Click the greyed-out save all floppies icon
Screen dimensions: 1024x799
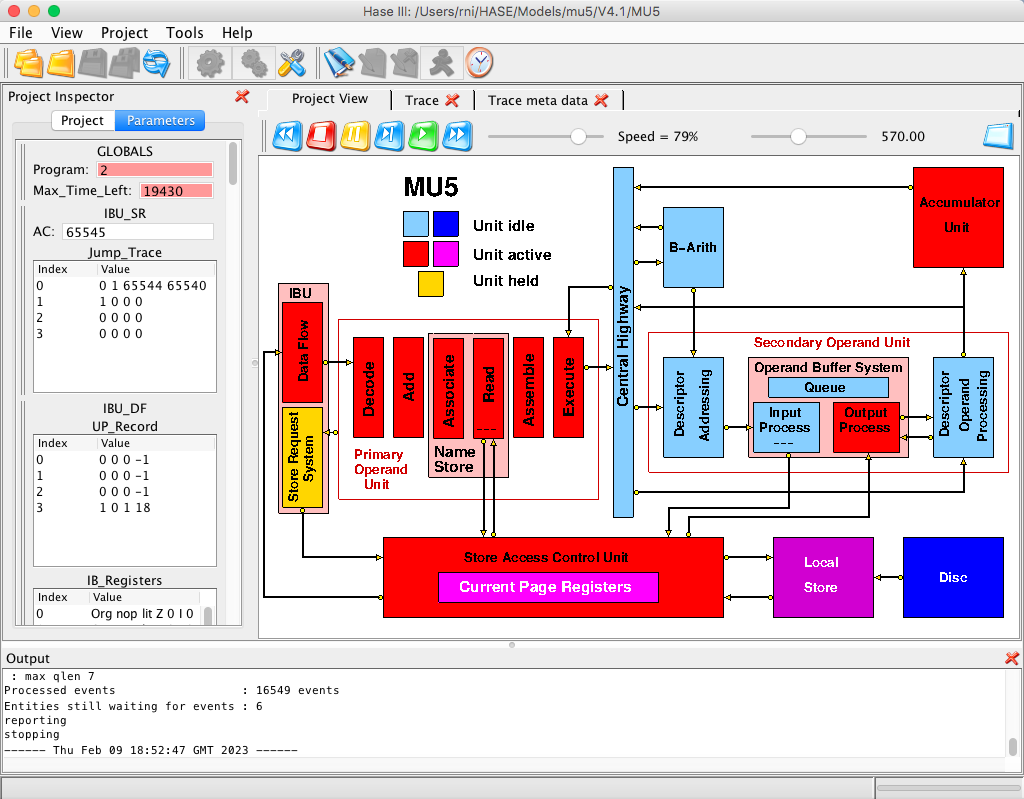coord(124,63)
